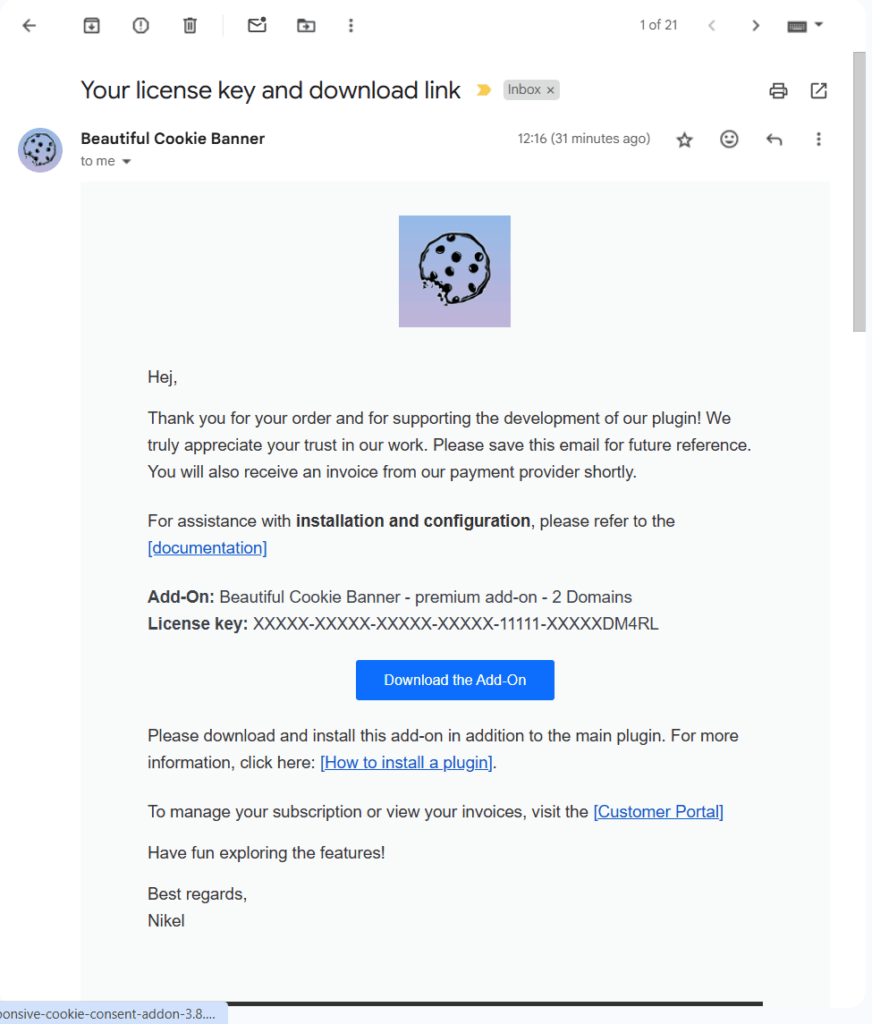
Task: Delete the email with trash icon
Action: (189, 25)
